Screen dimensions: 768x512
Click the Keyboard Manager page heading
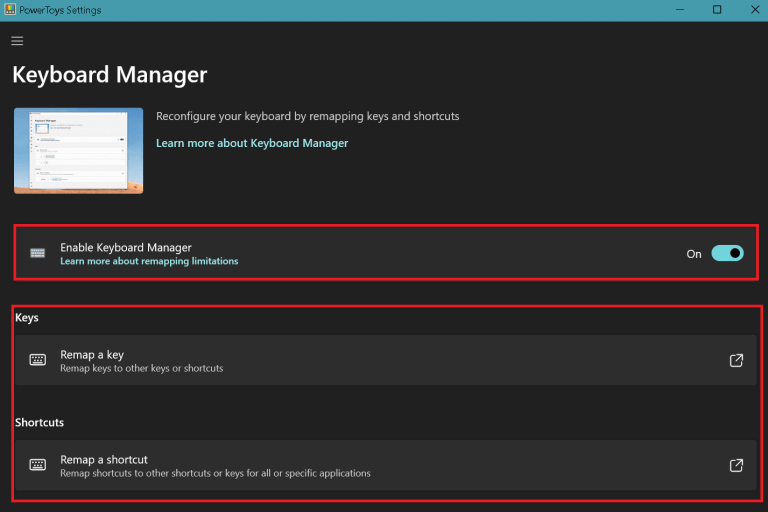tap(110, 75)
